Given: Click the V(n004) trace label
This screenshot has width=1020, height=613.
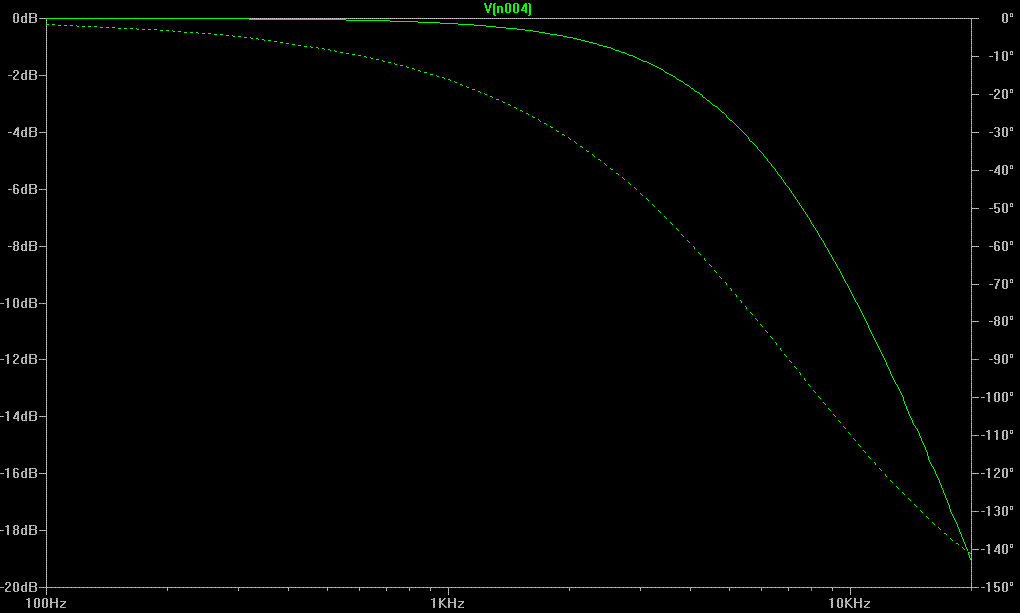Looking at the screenshot, I should (507, 8).
